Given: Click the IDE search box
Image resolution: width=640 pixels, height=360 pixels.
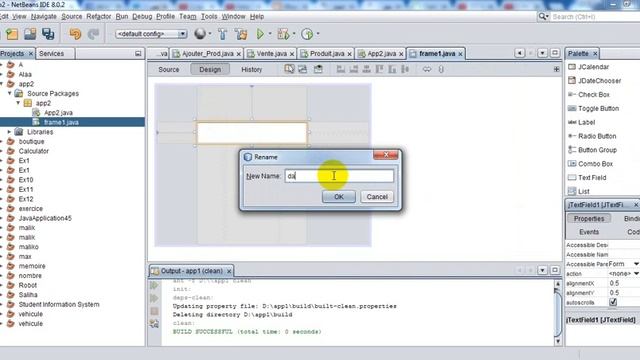Looking at the screenshot, I should coord(595,16).
